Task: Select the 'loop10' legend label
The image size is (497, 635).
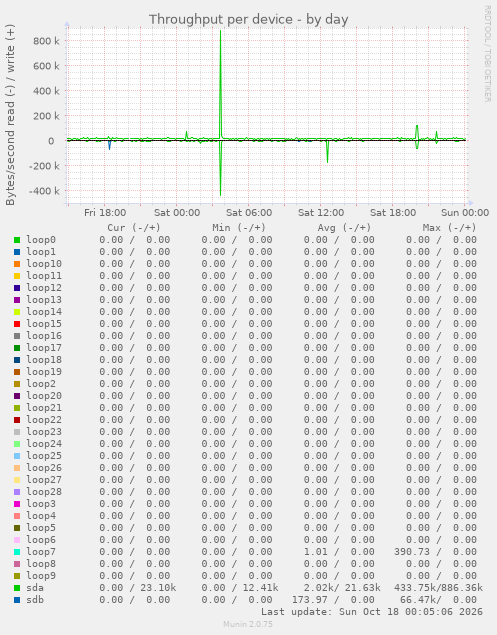Action: point(44,264)
